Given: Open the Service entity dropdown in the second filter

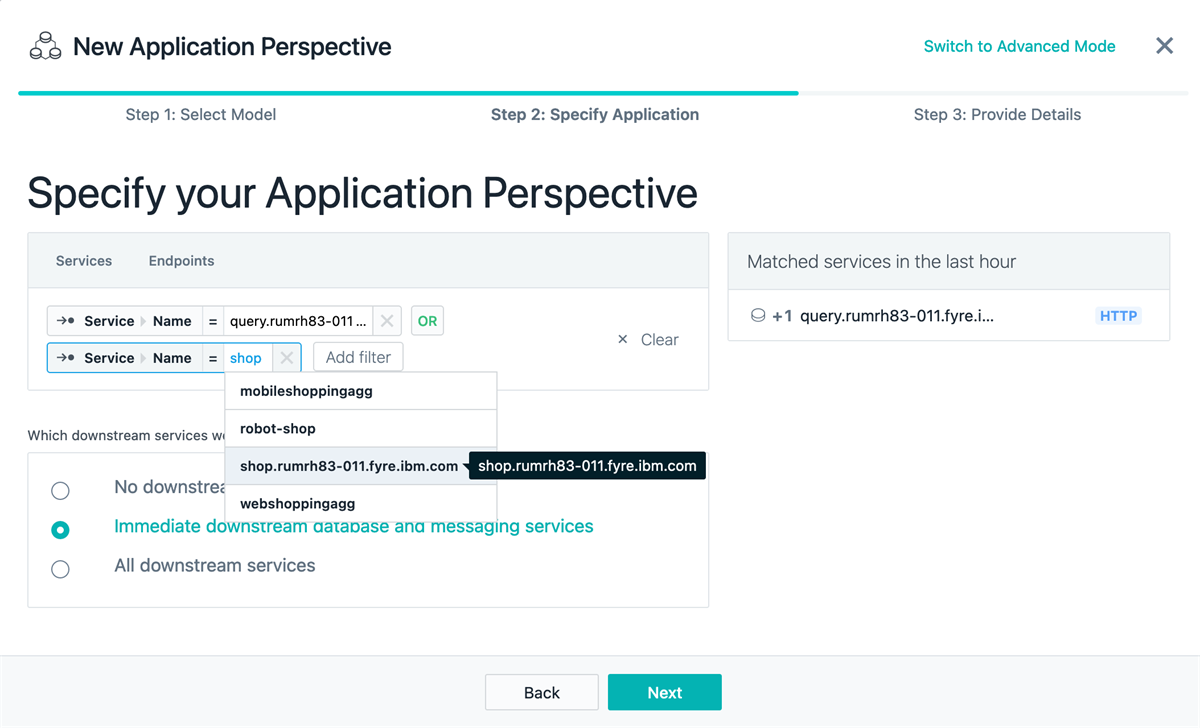Looking at the screenshot, I should click(109, 357).
